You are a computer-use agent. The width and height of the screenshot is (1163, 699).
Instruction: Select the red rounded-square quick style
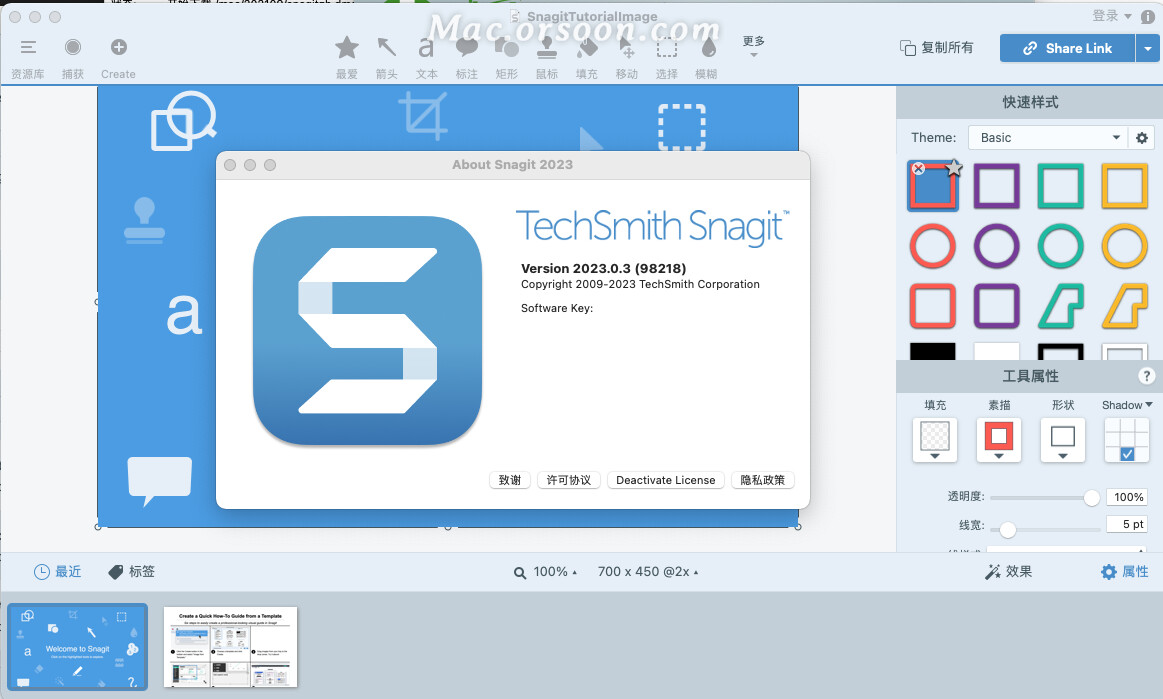[932, 306]
